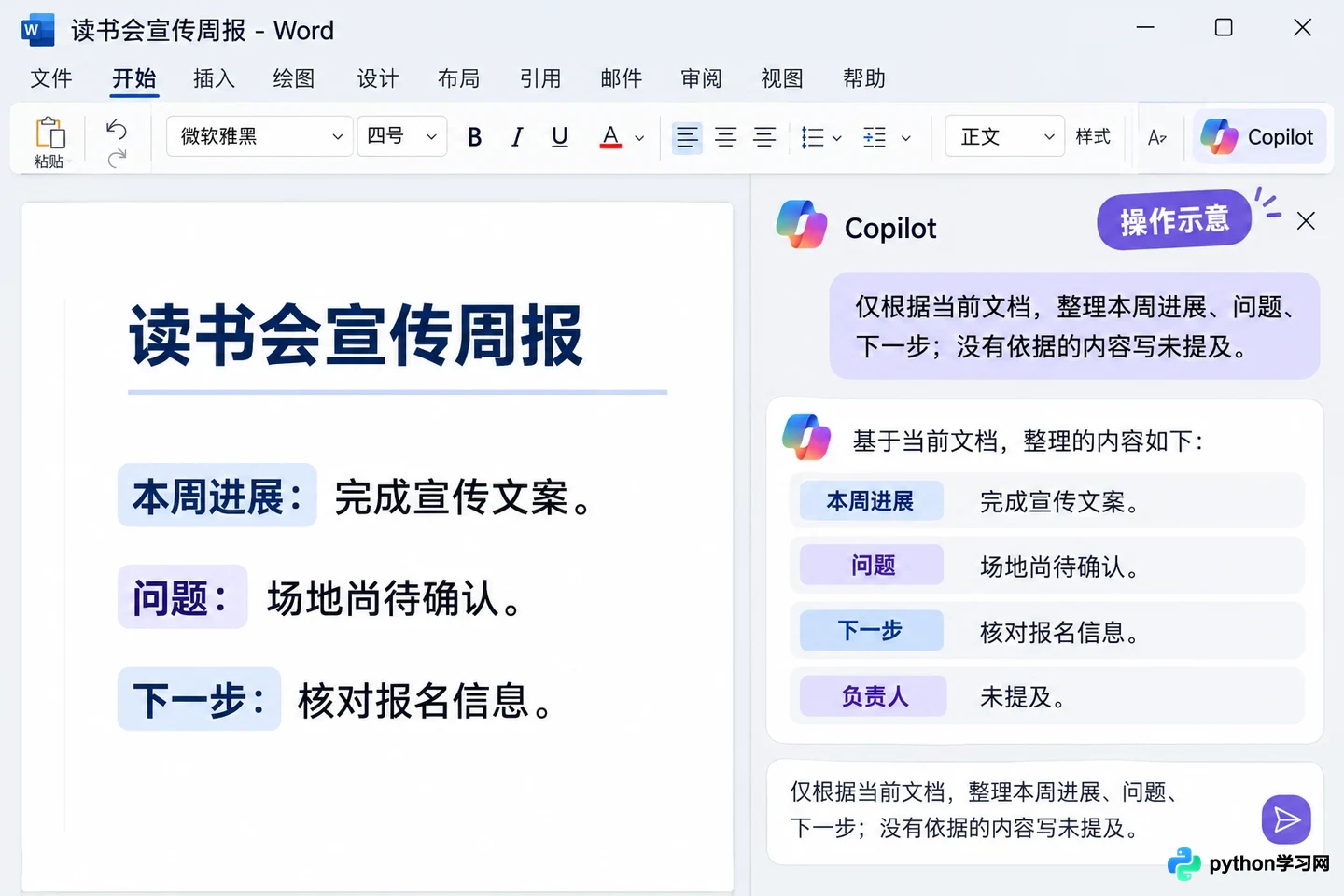This screenshot has width=1344, height=896.
Task: Toggle italic formatting
Action: click(x=516, y=137)
